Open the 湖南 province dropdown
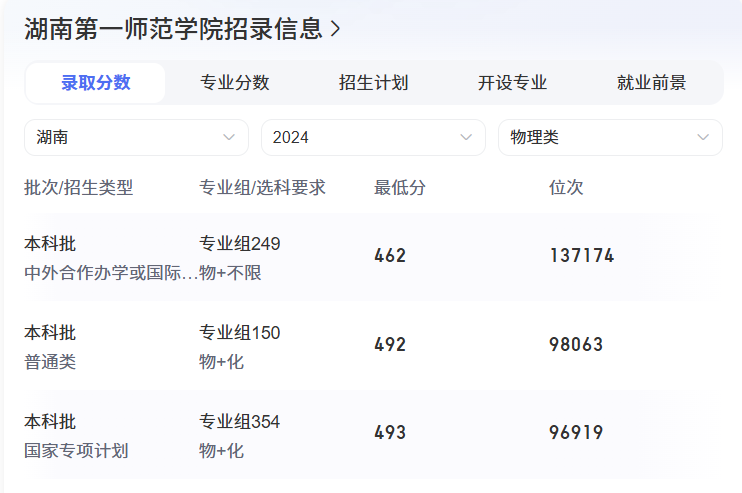Screen dimensions: 742x493 136,137
